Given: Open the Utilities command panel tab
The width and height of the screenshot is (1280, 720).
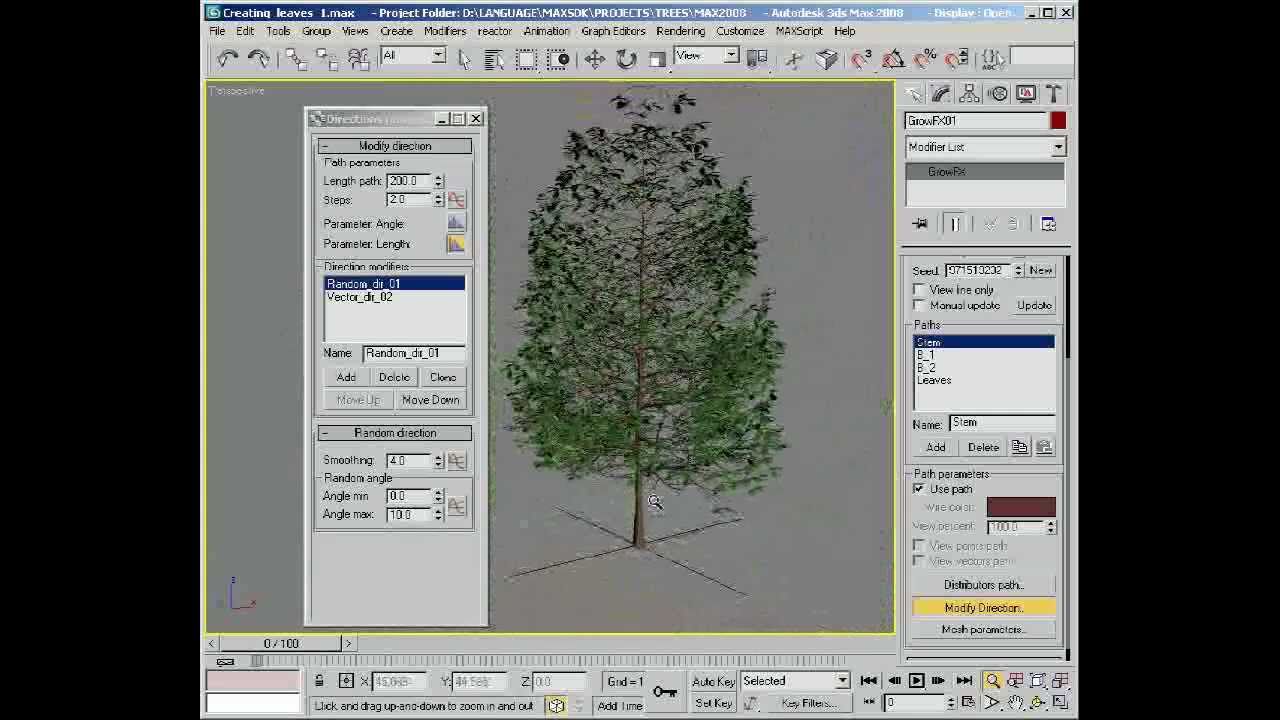Looking at the screenshot, I should click(1054, 94).
